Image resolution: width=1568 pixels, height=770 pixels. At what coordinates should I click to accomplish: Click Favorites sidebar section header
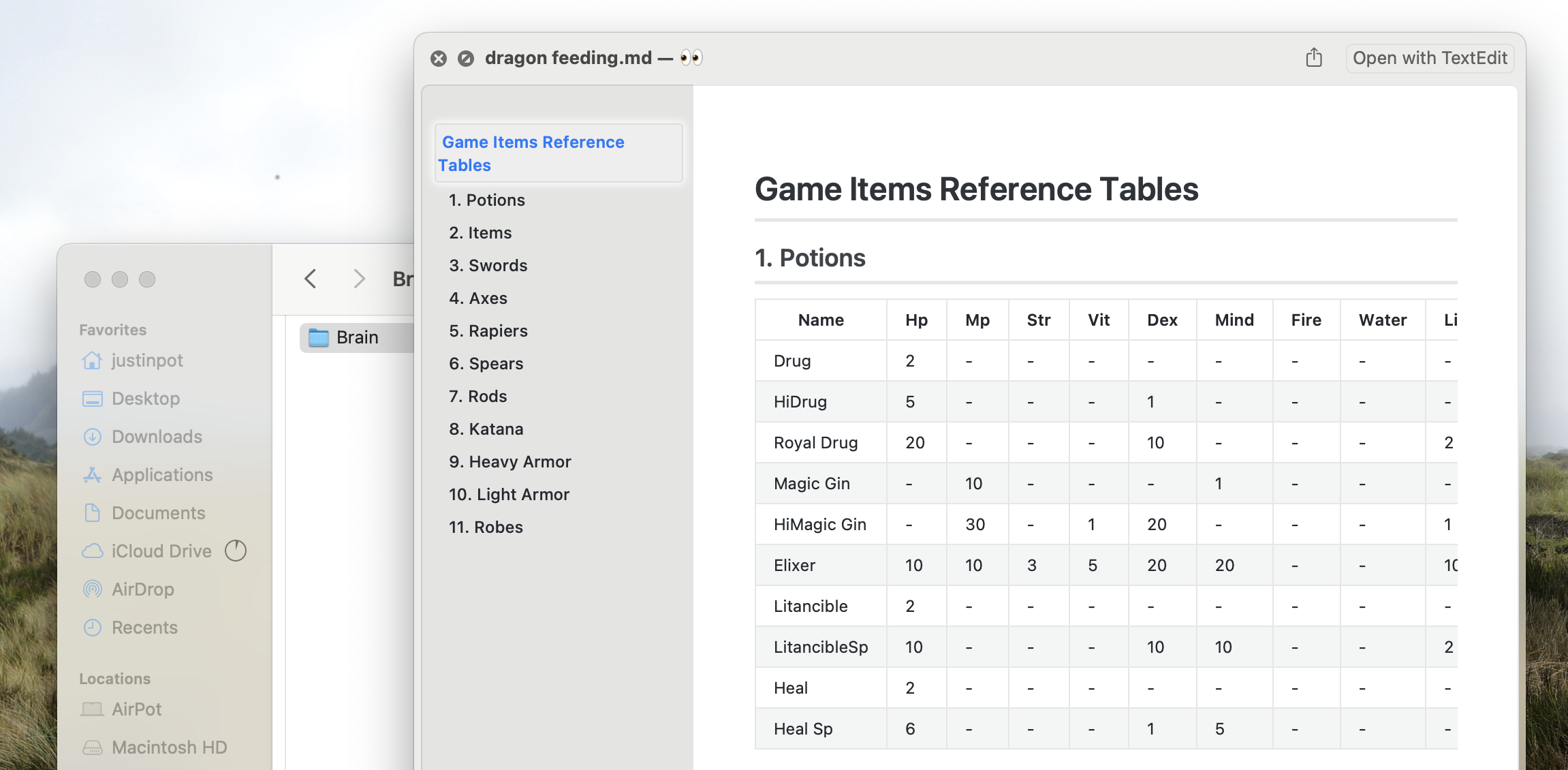pos(112,330)
